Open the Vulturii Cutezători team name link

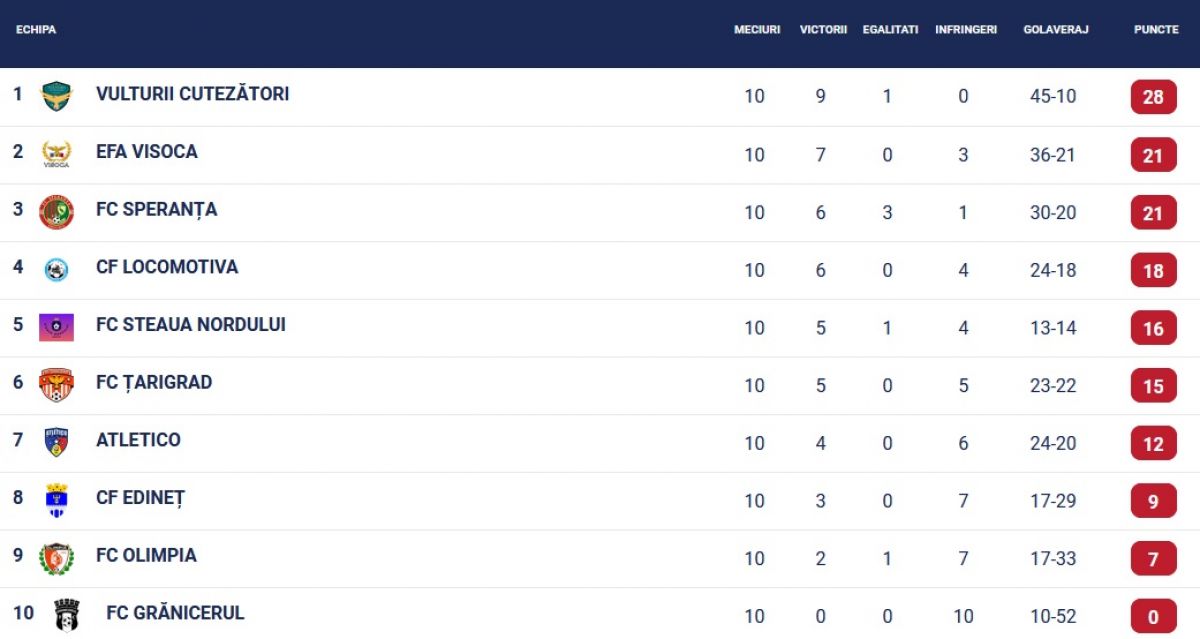coord(192,94)
